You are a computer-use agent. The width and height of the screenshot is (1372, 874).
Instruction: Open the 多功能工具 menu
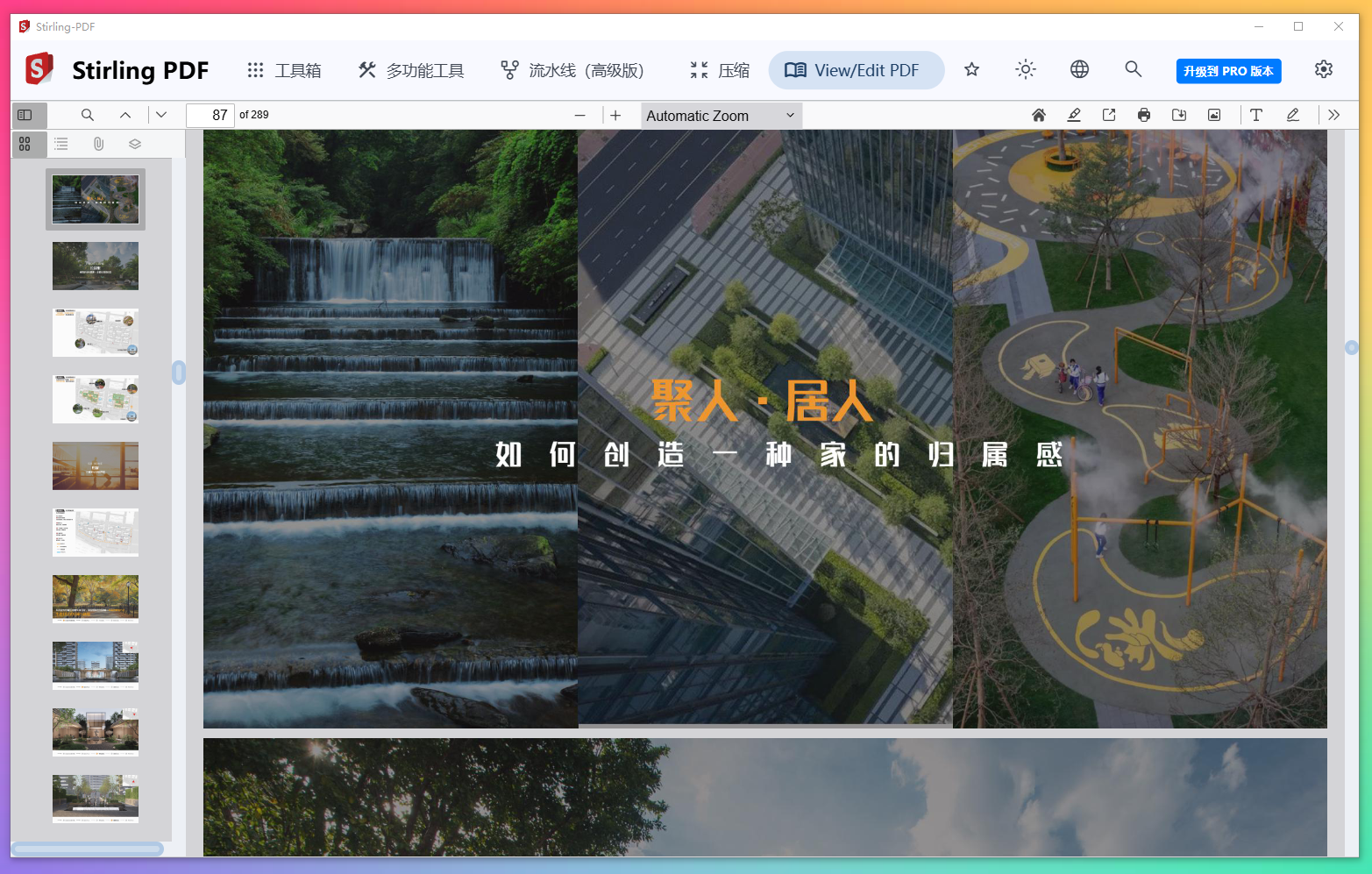411,70
